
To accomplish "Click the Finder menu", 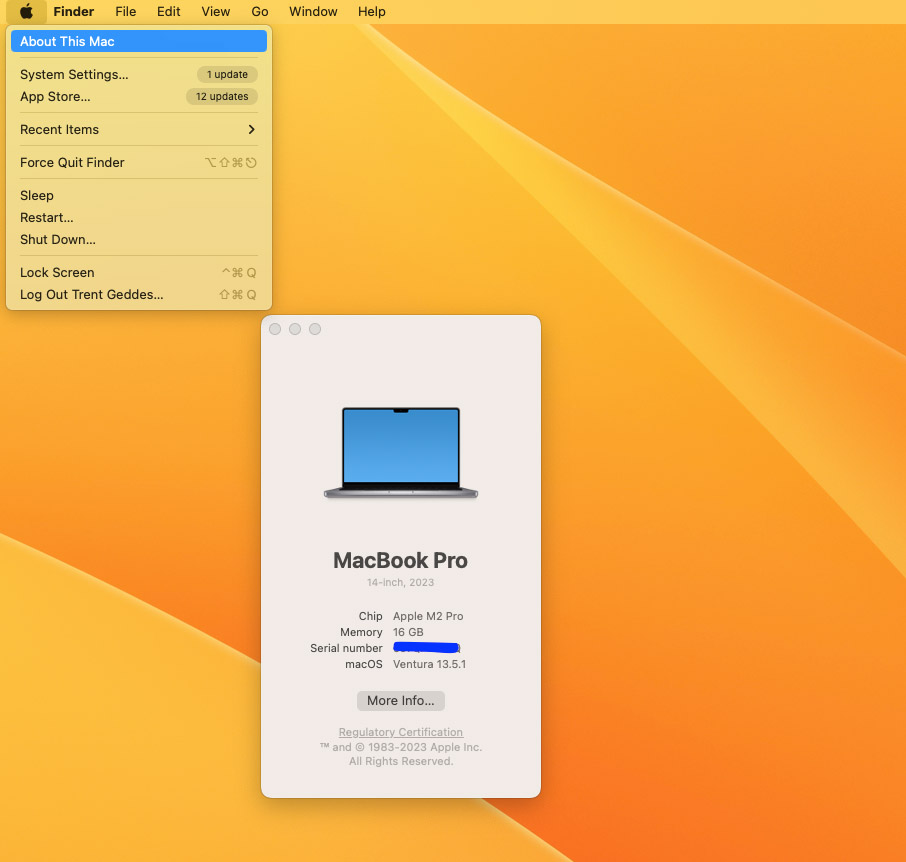I will pos(73,12).
